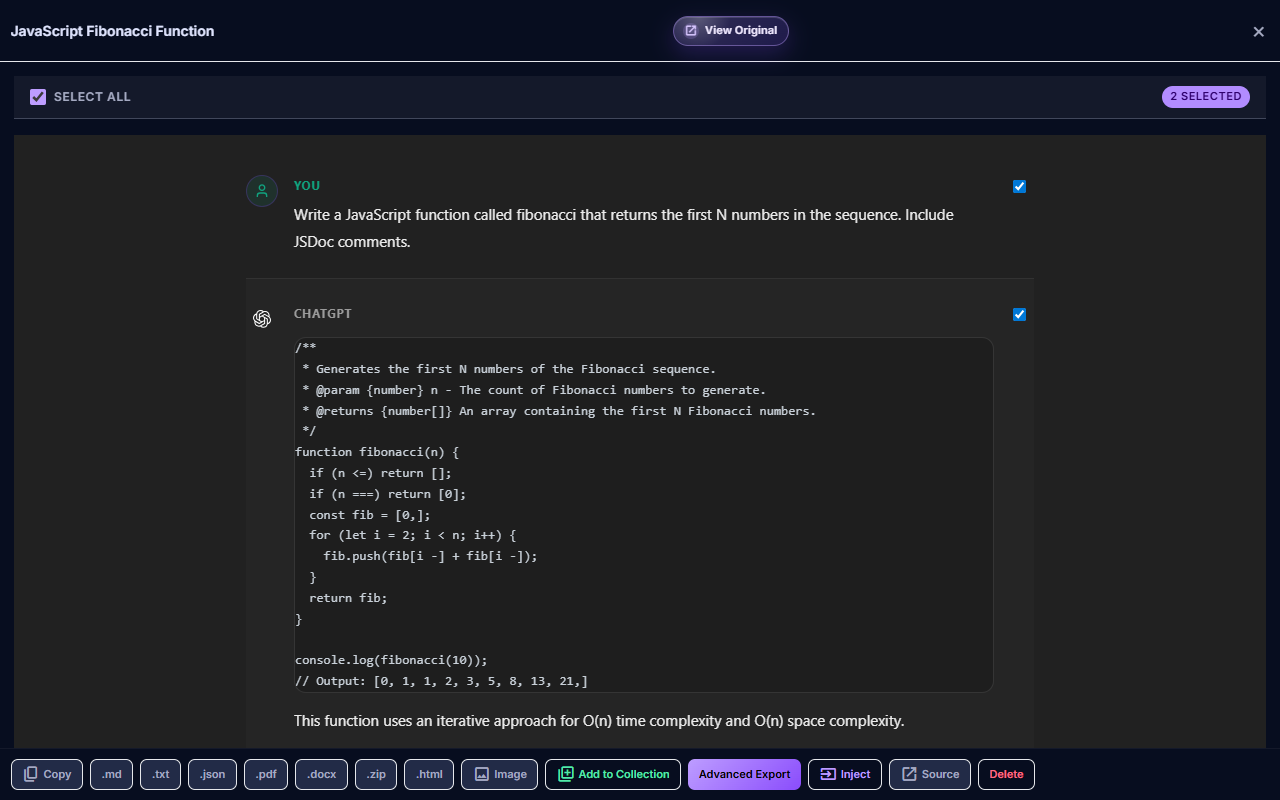The height and width of the screenshot is (800, 1280).
Task: Click the '@param {number} n' JSDoc line
Action: pyautogui.click(x=534, y=390)
